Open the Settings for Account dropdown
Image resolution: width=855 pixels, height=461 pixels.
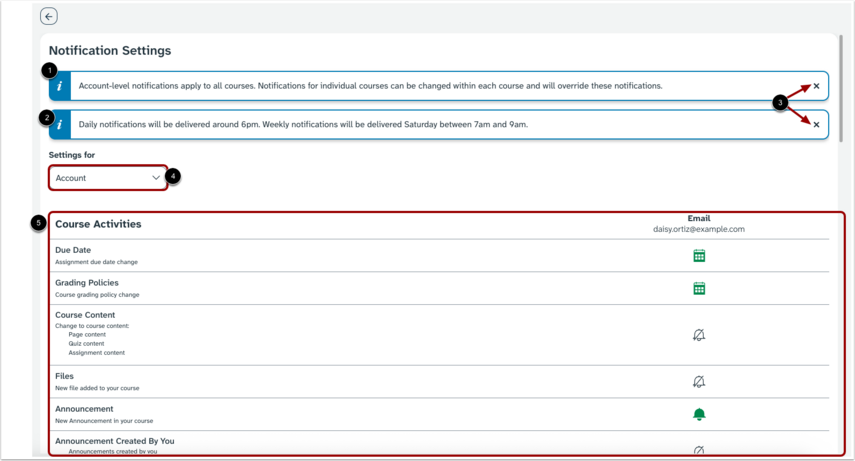coord(108,178)
